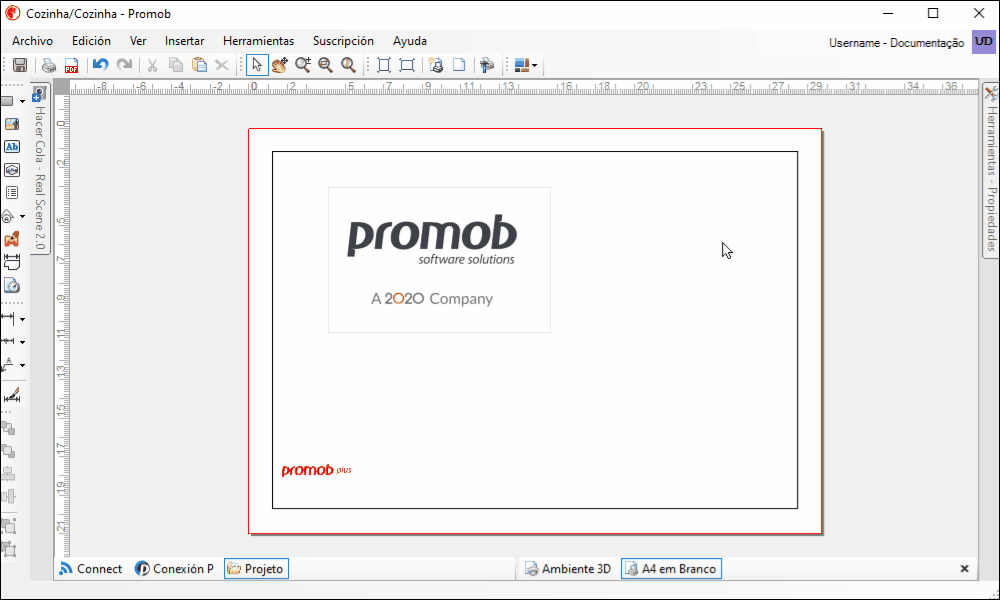Image resolution: width=1000 pixels, height=600 pixels.
Task: Select the insert image tool in the sidebar
Action: point(11,124)
